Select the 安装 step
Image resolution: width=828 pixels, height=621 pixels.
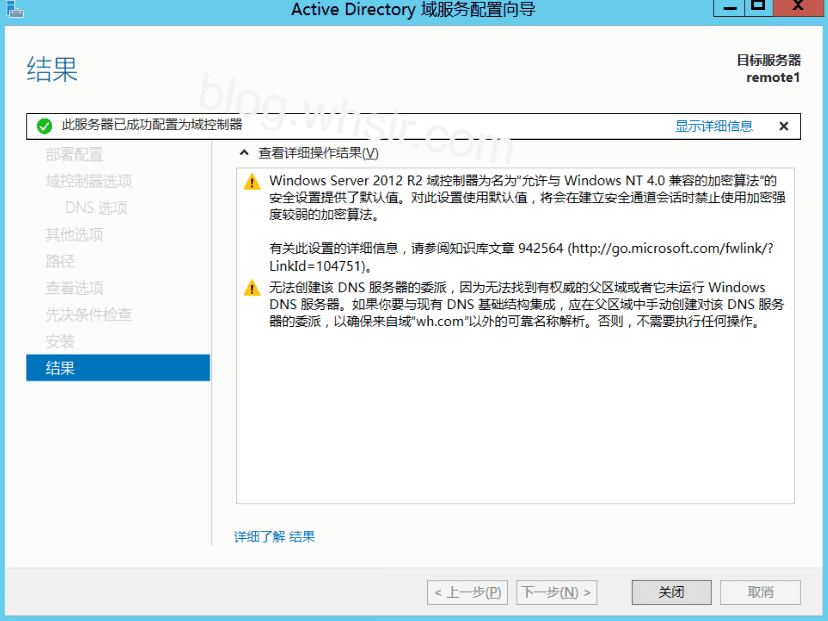click(x=60, y=341)
